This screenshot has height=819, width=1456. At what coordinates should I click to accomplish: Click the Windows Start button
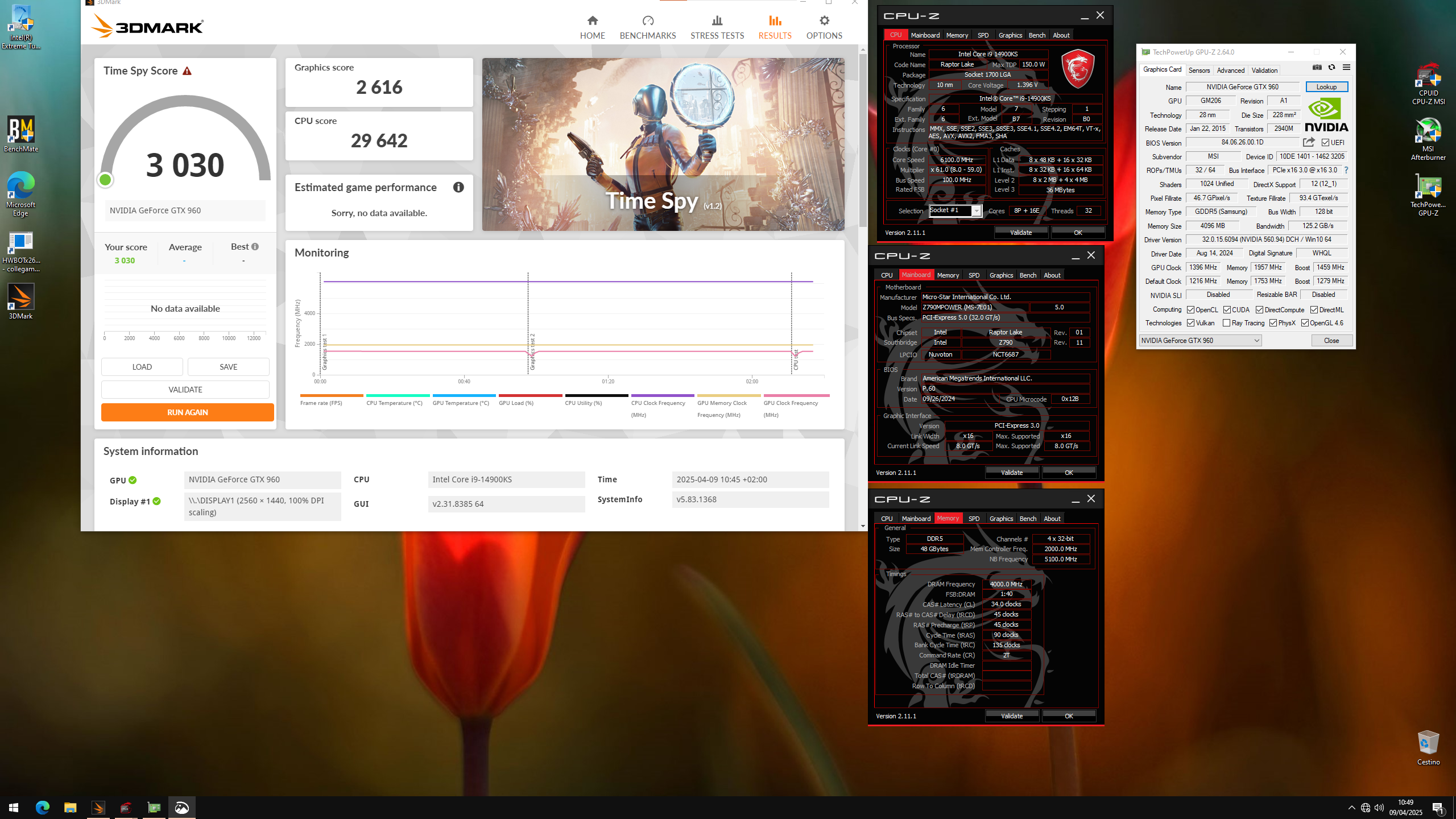14,808
